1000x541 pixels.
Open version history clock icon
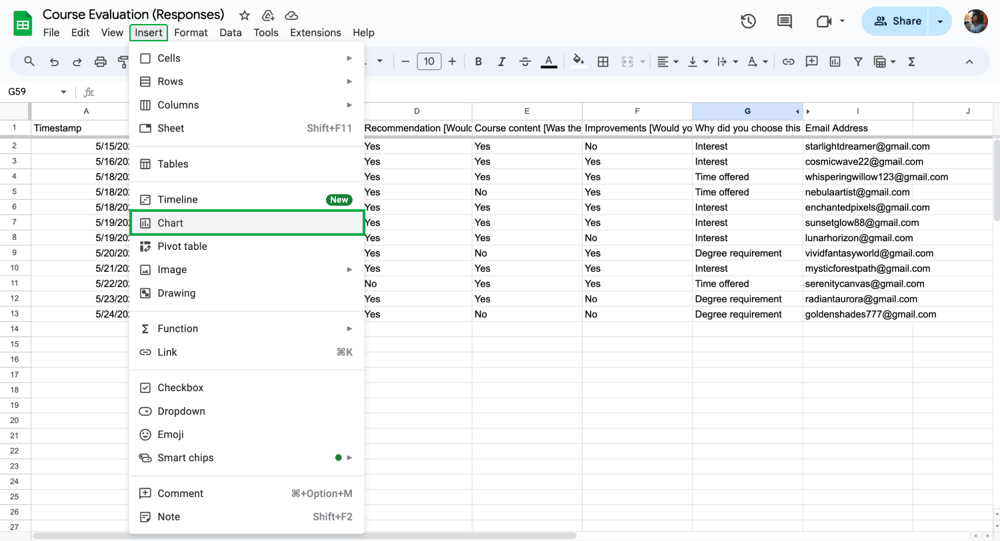(748, 21)
